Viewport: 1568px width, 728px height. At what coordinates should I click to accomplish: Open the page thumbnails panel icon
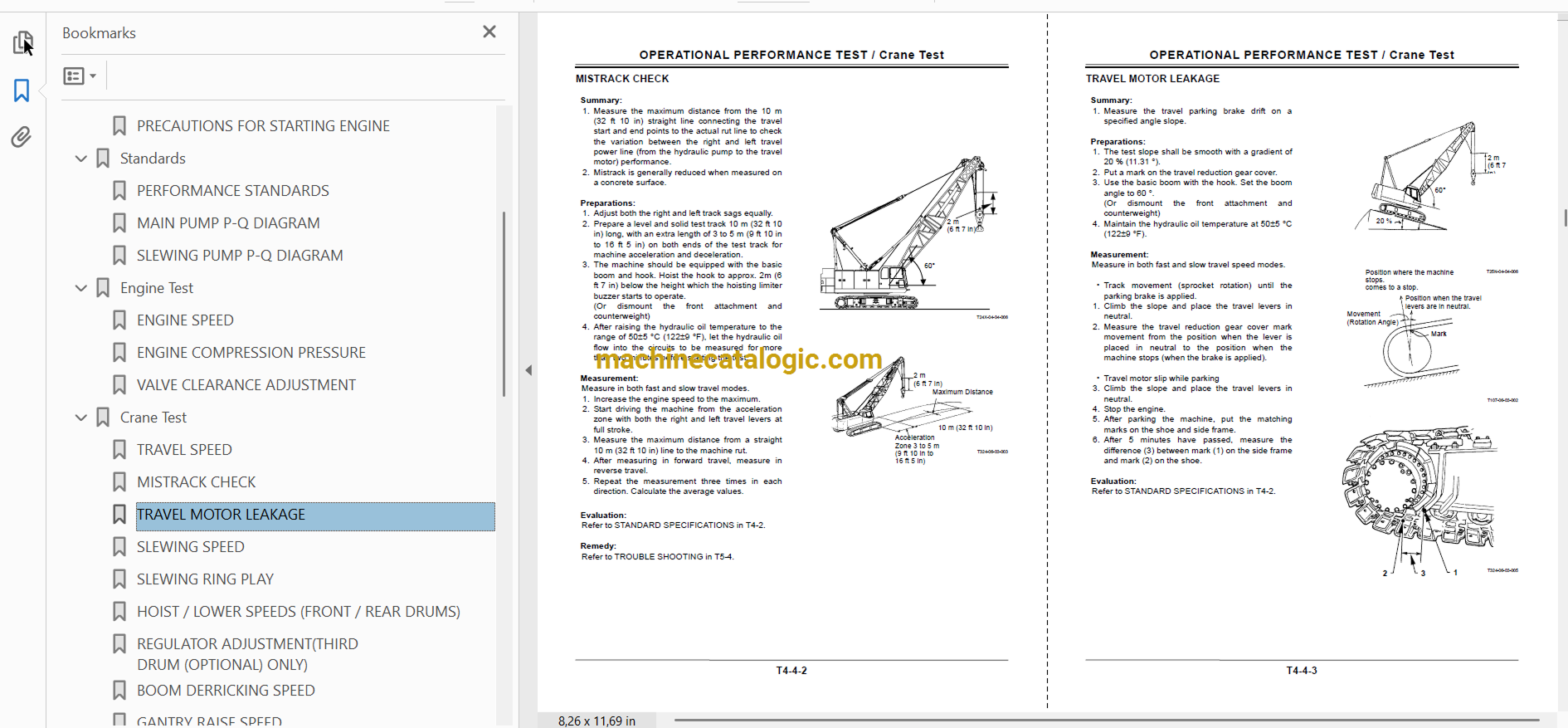pos(22,42)
